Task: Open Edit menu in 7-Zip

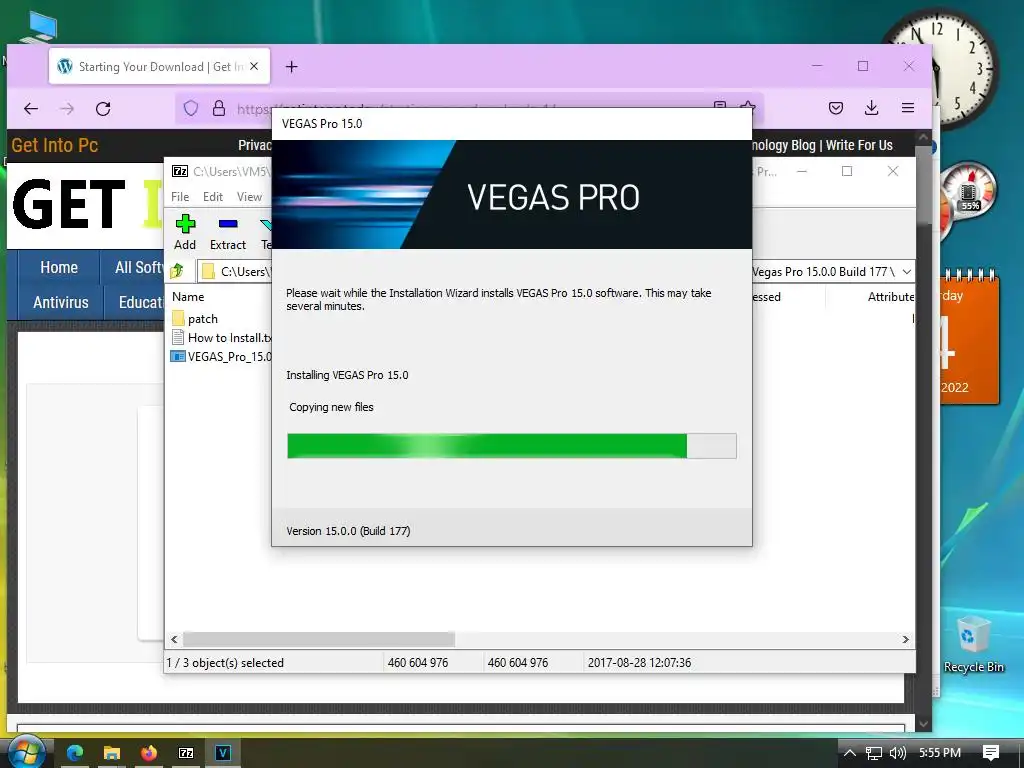Action: click(212, 197)
